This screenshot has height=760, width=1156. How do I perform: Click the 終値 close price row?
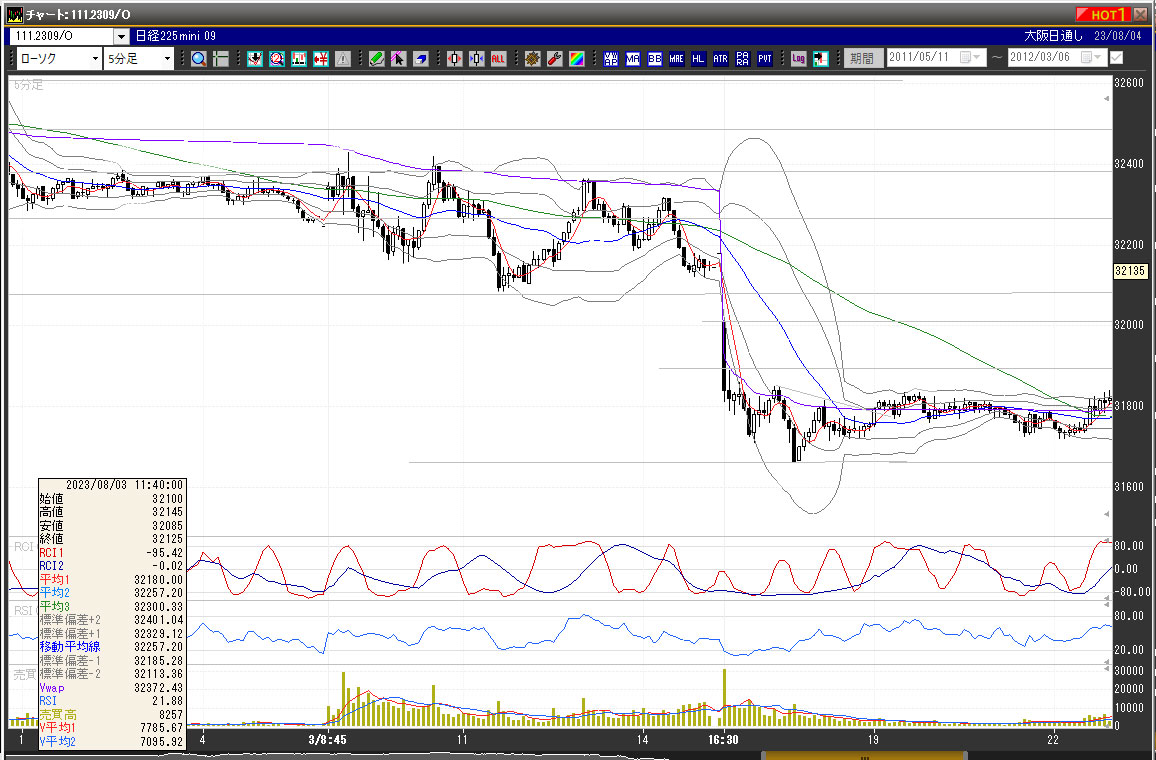click(111, 539)
